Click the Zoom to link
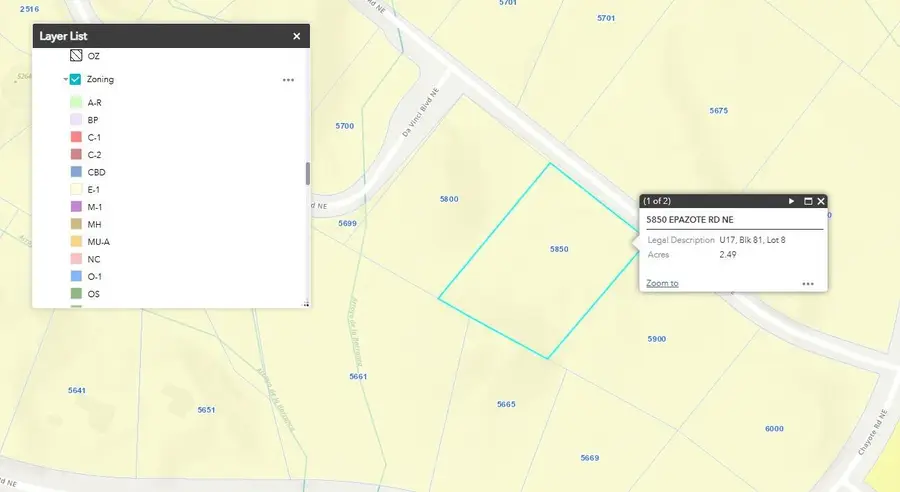 coord(662,283)
